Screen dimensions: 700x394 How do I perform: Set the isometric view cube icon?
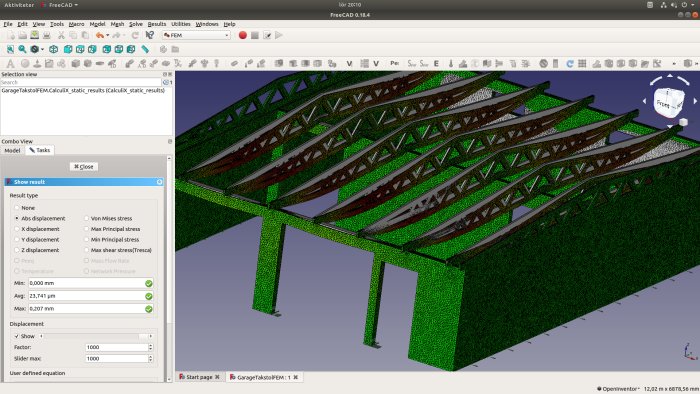54,49
